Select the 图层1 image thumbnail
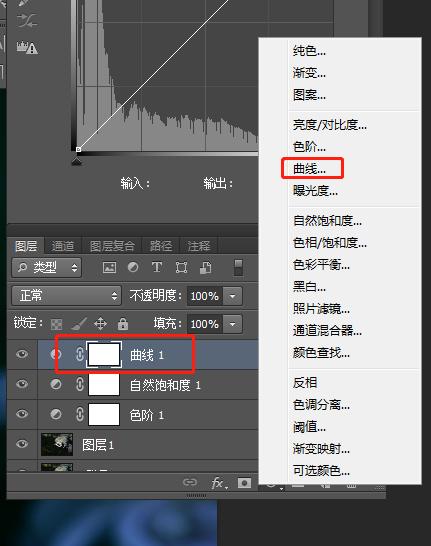The height and width of the screenshot is (546, 431). click(57, 444)
